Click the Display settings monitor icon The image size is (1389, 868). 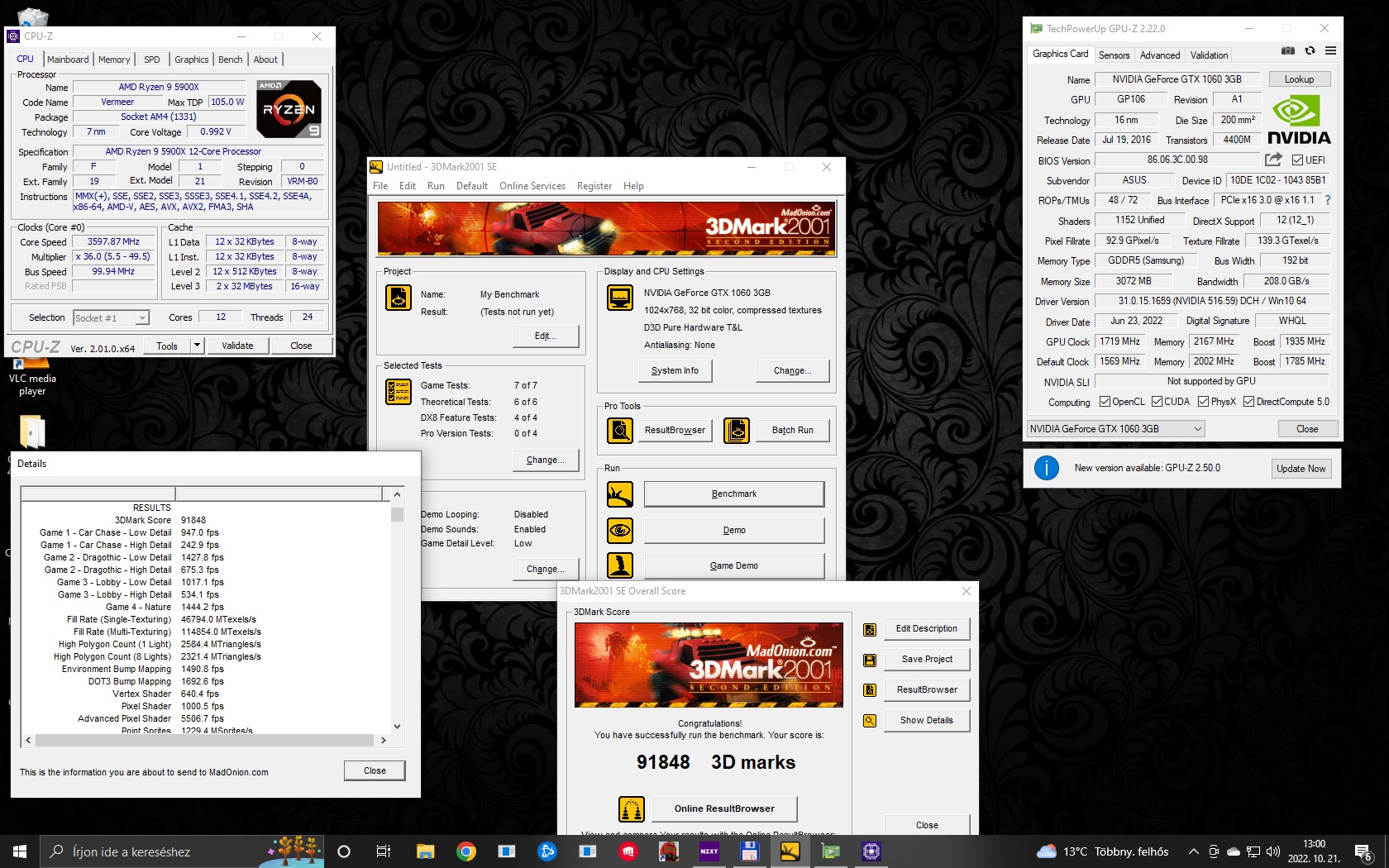[x=620, y=297]
